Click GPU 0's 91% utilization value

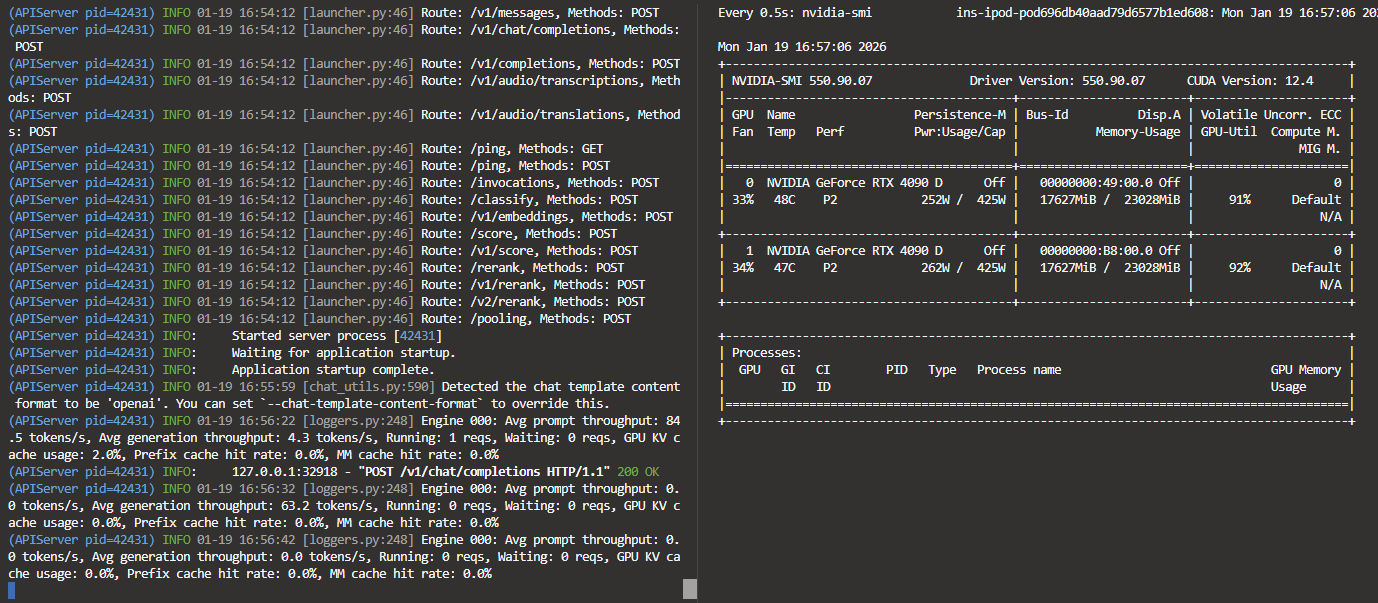(x=1239, y=199)
